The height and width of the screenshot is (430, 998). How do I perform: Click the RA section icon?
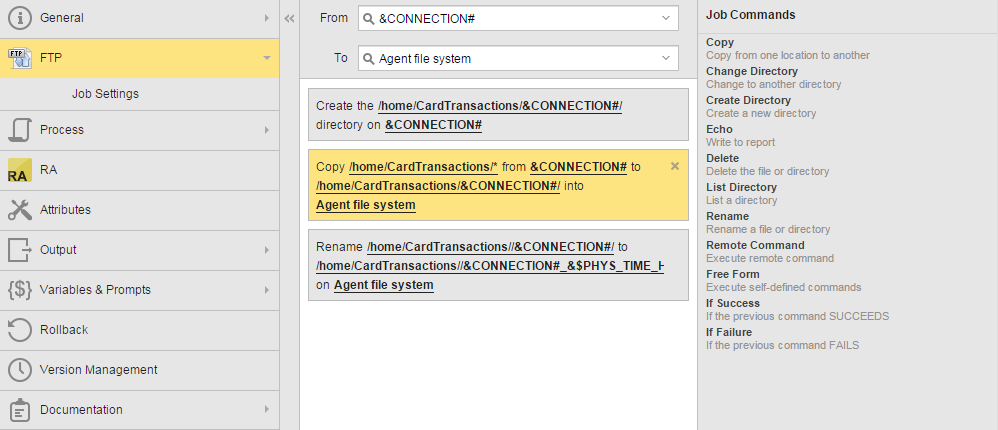[x=19, y=170]
